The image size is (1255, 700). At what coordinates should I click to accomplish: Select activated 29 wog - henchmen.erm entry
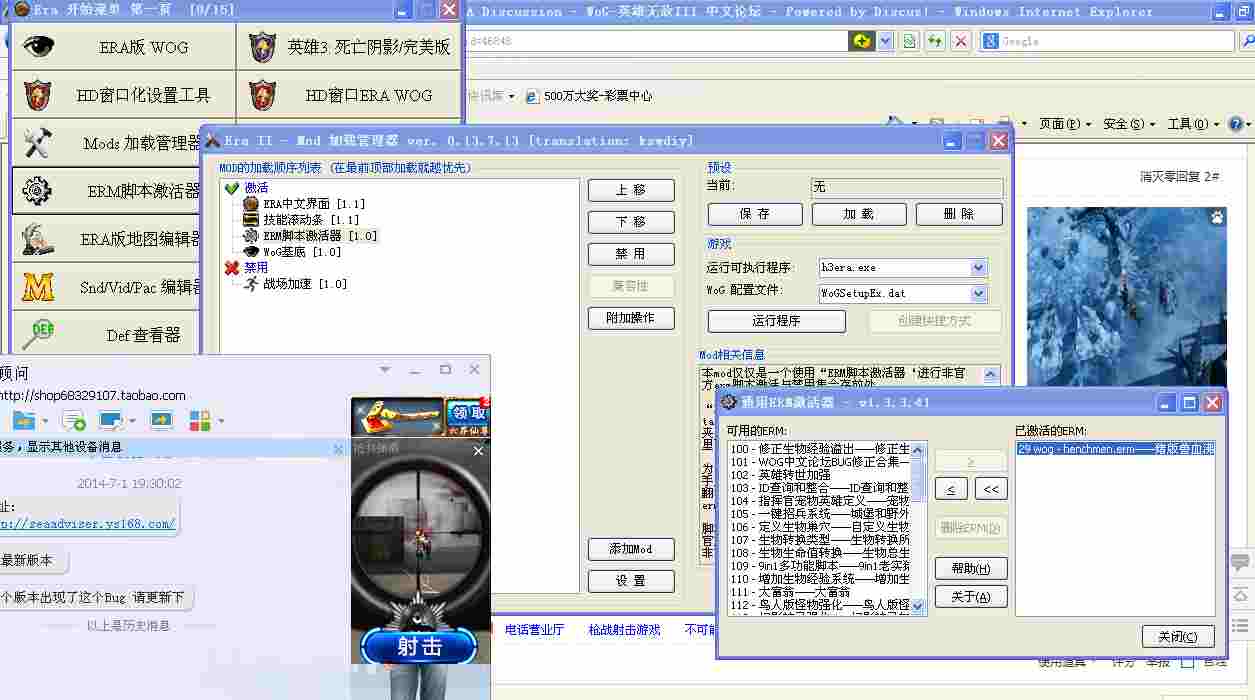point(1115,450)
